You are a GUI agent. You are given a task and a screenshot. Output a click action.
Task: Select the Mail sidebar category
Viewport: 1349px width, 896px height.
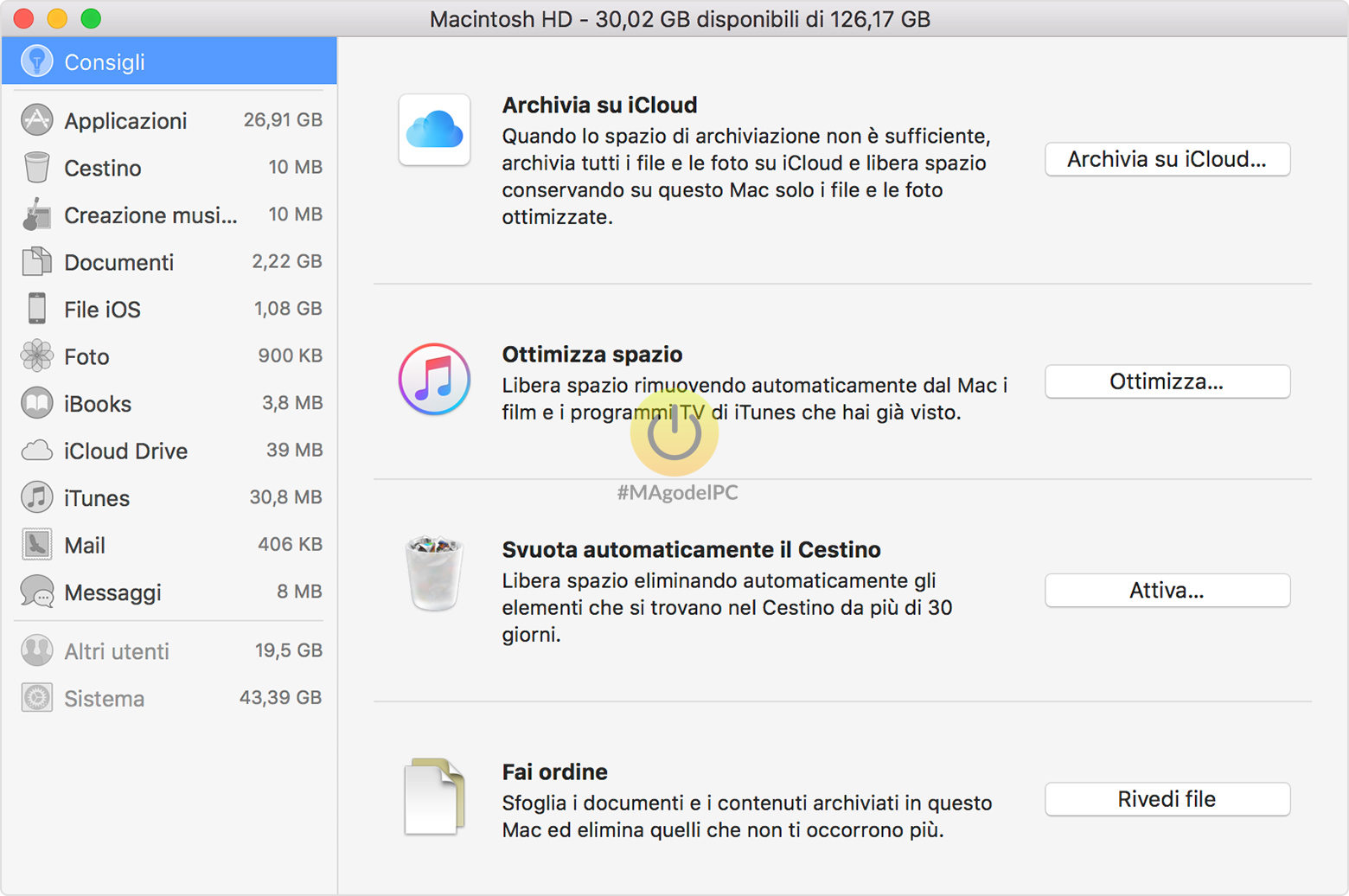pyautogui.click(x=170, y=545)
